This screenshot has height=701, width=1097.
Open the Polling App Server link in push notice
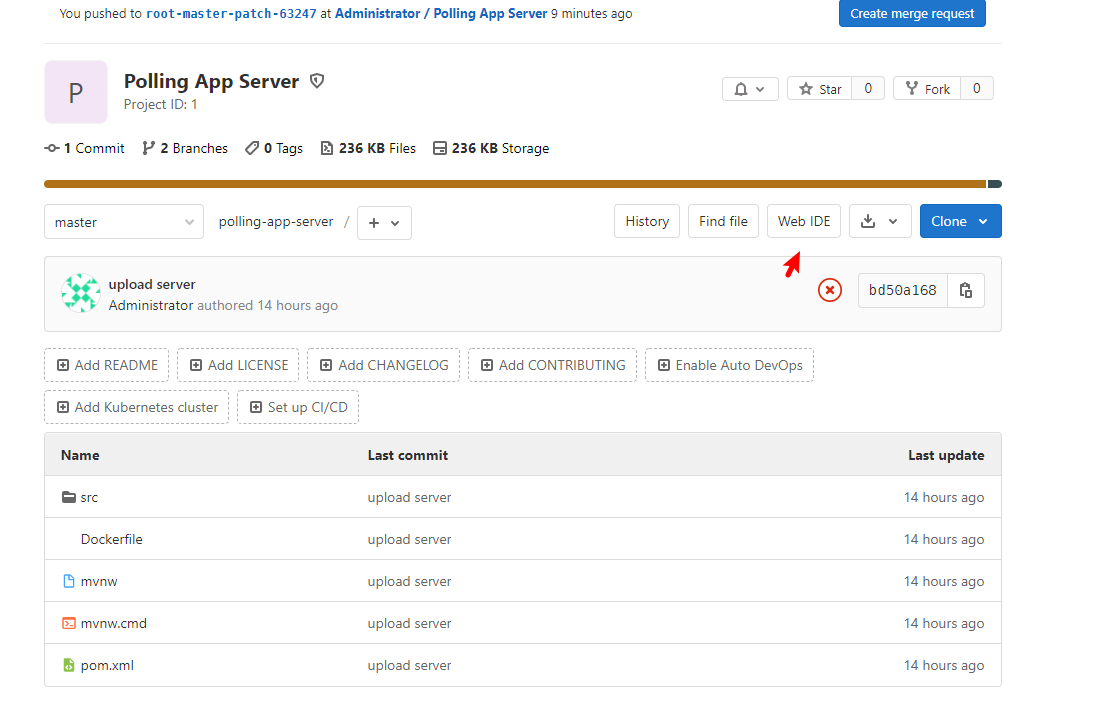coord(490,13)
